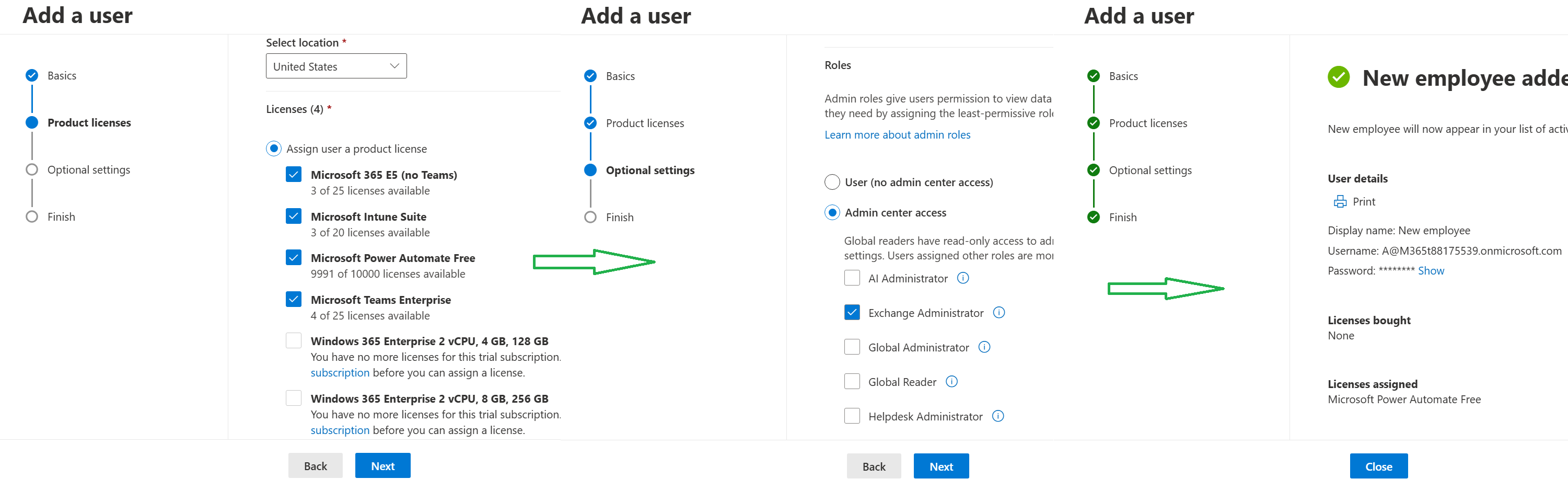Viewport: 1568px width, 490px height.
Task: Tick the Helpdesk Administrator checkbox
Action: [x=852, y=416]
